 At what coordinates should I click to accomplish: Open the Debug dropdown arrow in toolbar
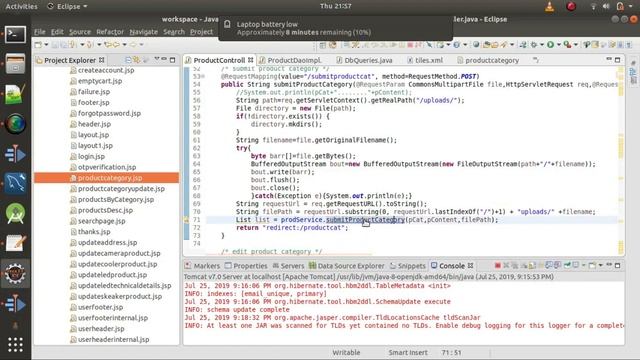[541, 44]
